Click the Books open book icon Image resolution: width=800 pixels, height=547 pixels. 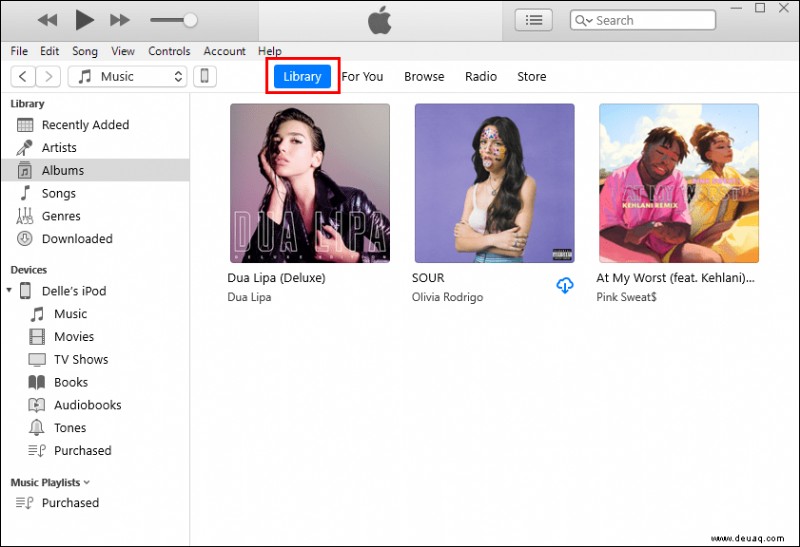click(37, 382)
